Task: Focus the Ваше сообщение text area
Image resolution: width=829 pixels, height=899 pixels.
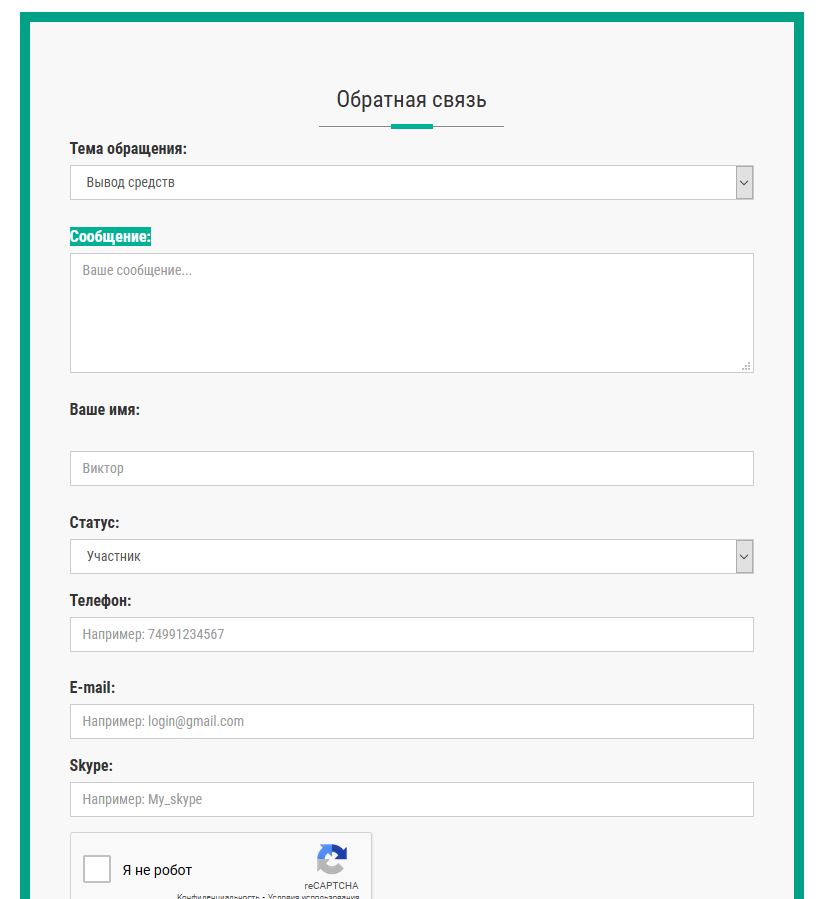Action: [410, 313]
